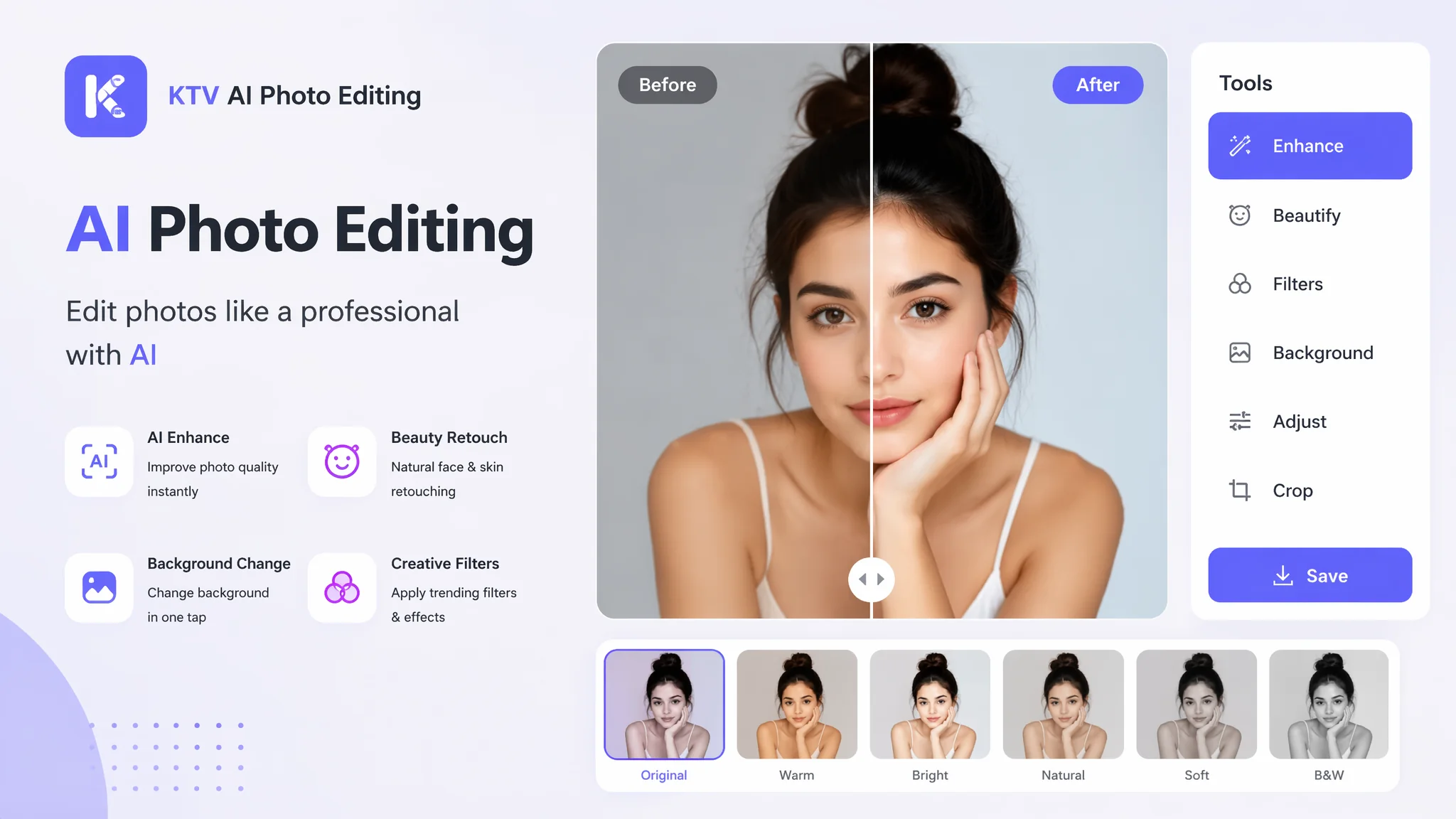The image size is (1456, 819).
Task: Select the Original filter thumbnail
Action: (x=664, y=704)
